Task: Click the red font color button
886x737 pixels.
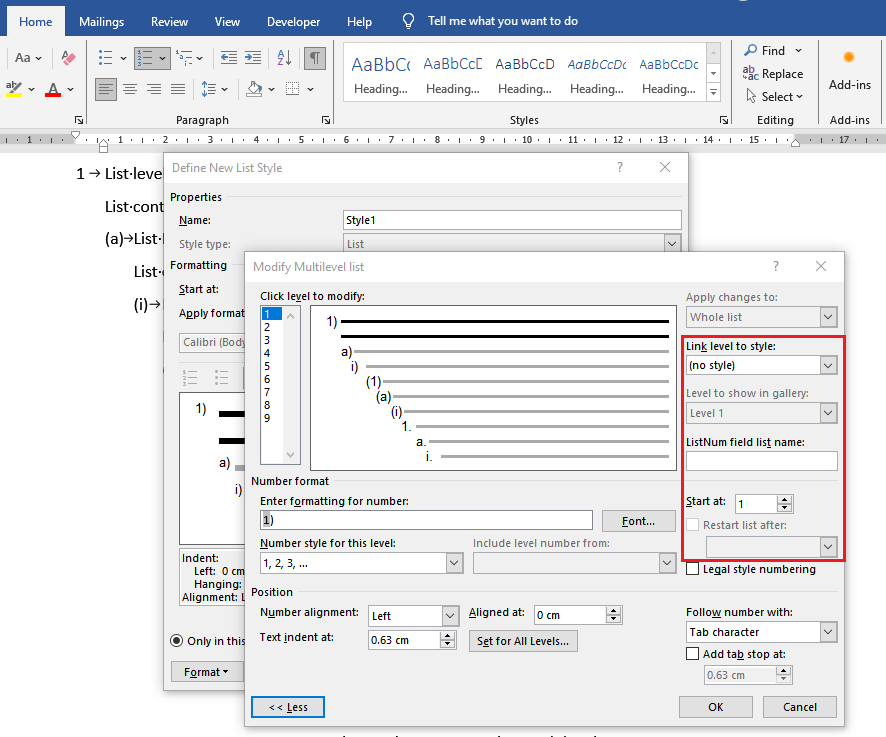Action: 53,89
